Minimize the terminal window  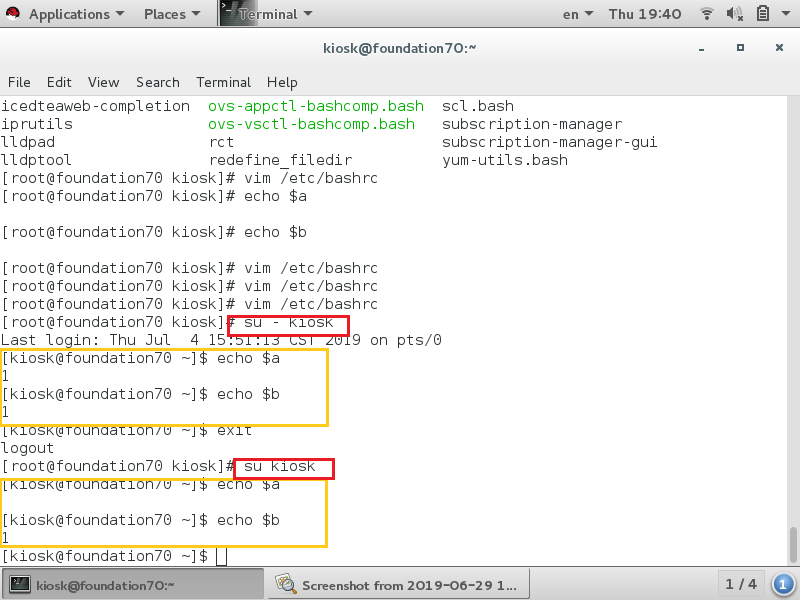702,48
